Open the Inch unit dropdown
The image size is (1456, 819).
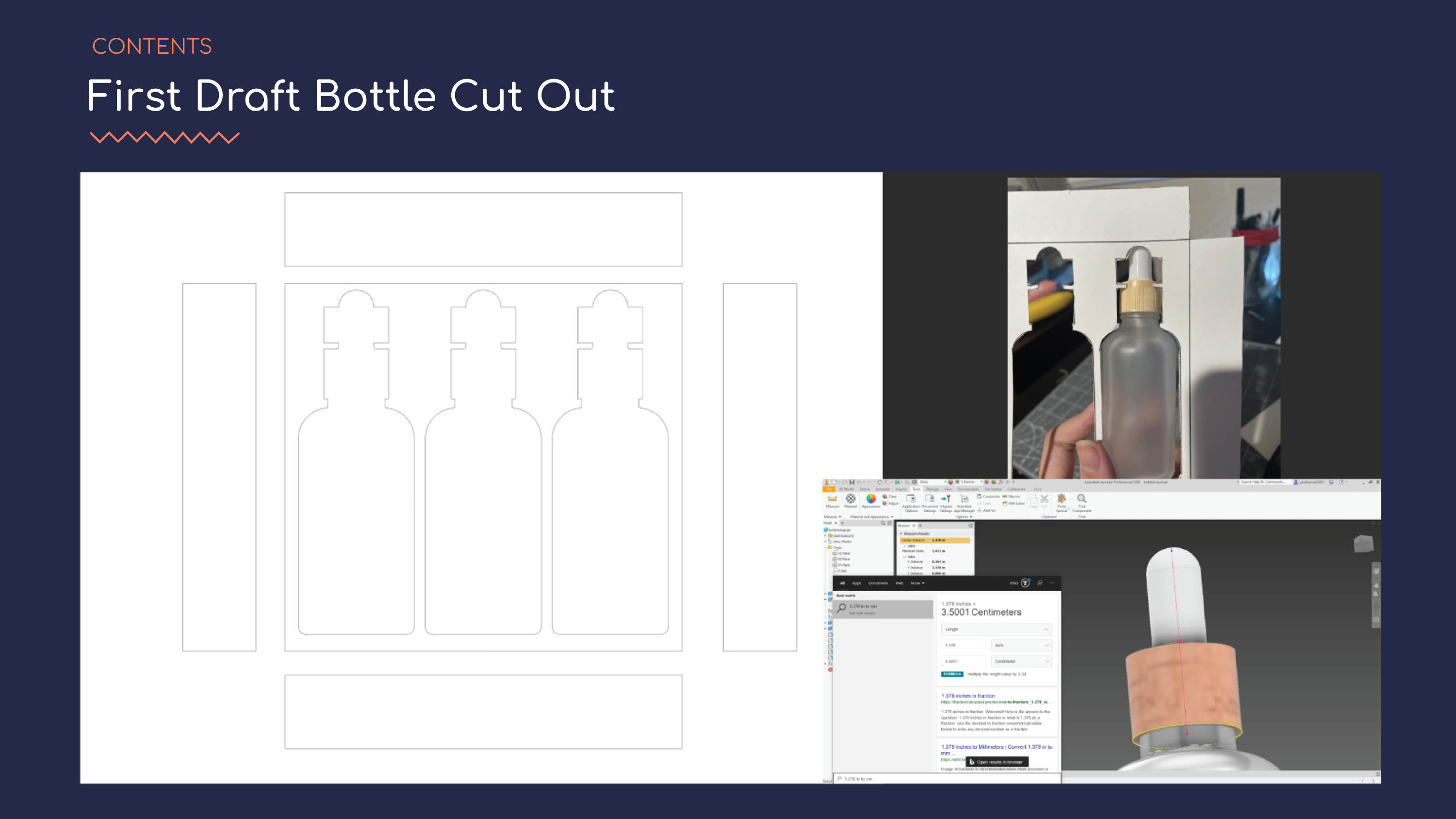point(1021,645)
